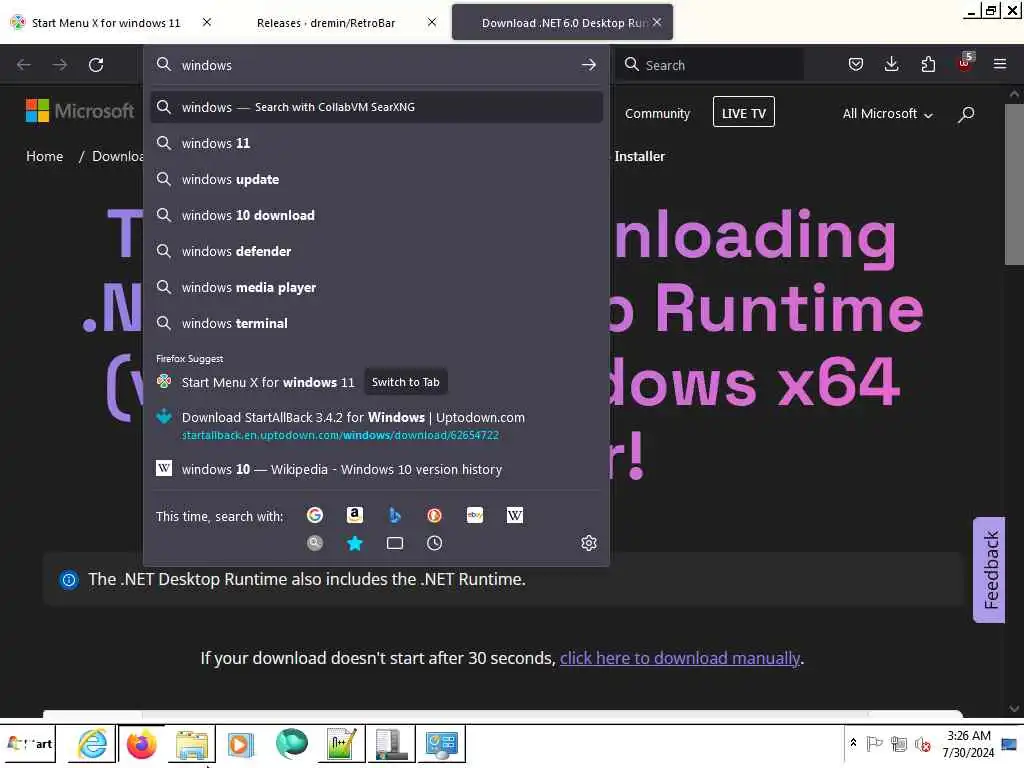
Task: Open Action Center flag tray icon
Action: coord(874,744)
